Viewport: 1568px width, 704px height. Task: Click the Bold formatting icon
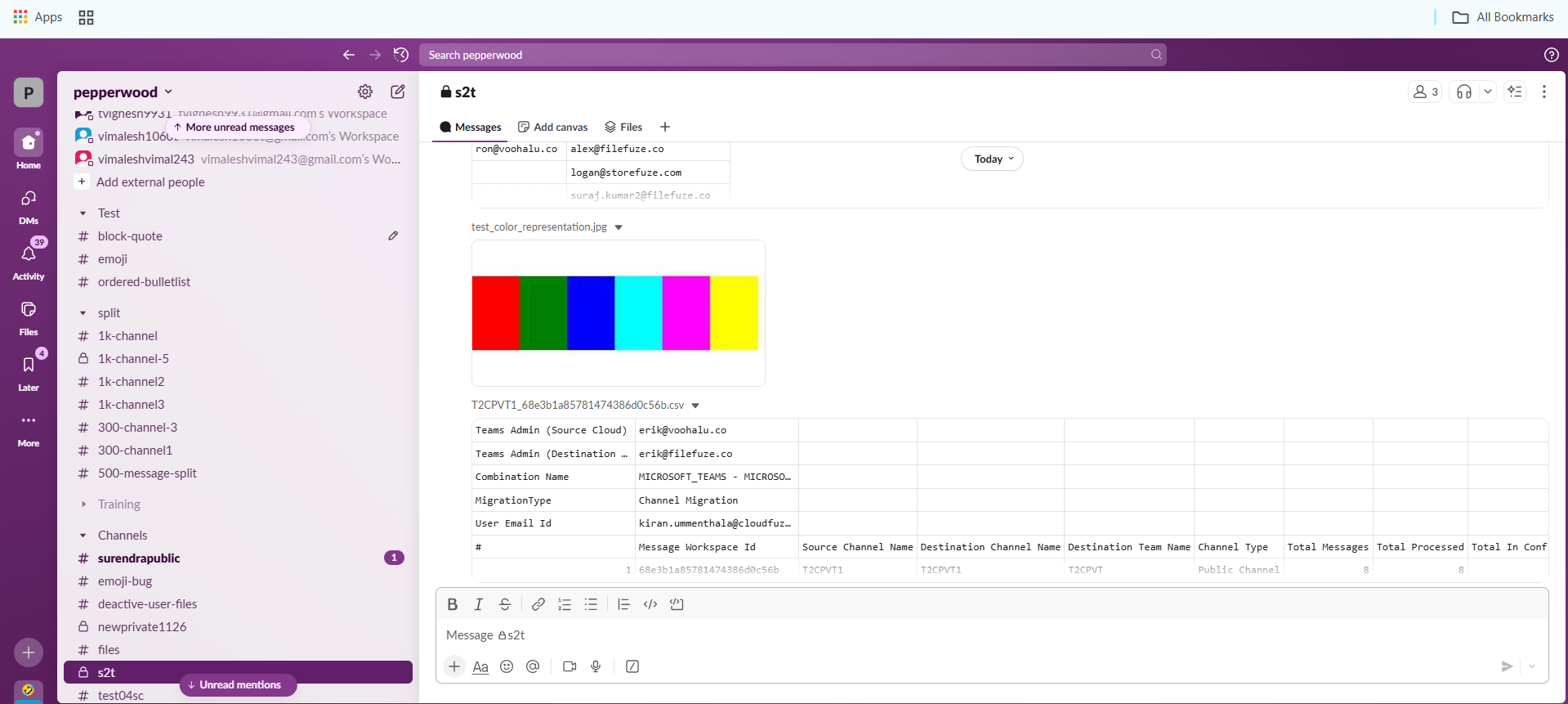click(x=452, y=604)
